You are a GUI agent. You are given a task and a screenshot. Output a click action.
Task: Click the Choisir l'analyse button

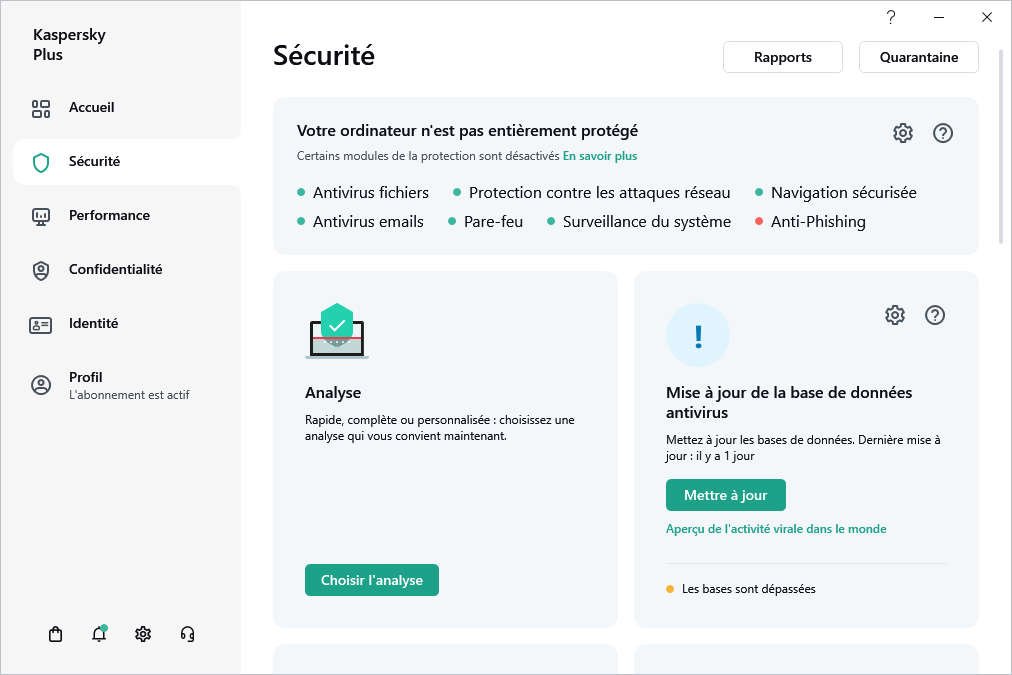(x=371, y=579)
